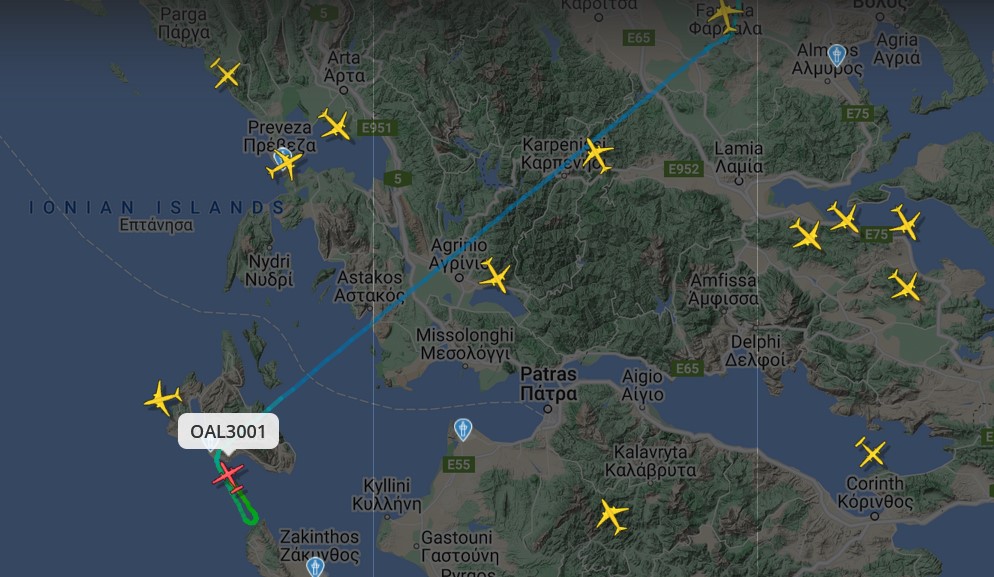The height and width of the screenshot is (577, 994).
Task: Select rightmost plane in cluster east of Lamia
Action: click(905, 222)
